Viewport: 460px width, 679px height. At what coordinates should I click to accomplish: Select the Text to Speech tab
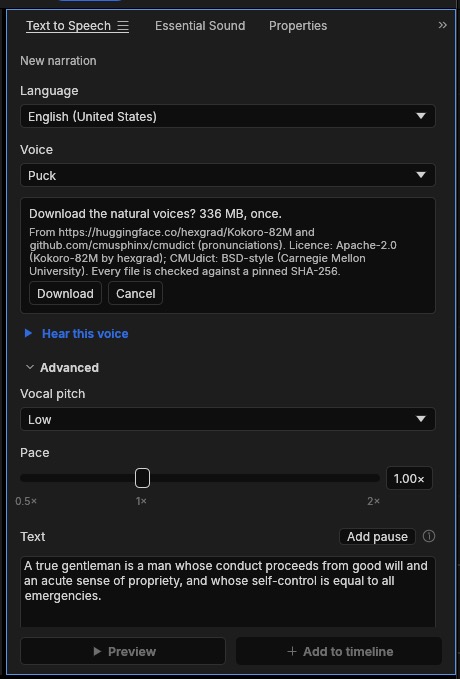point(68,26)
